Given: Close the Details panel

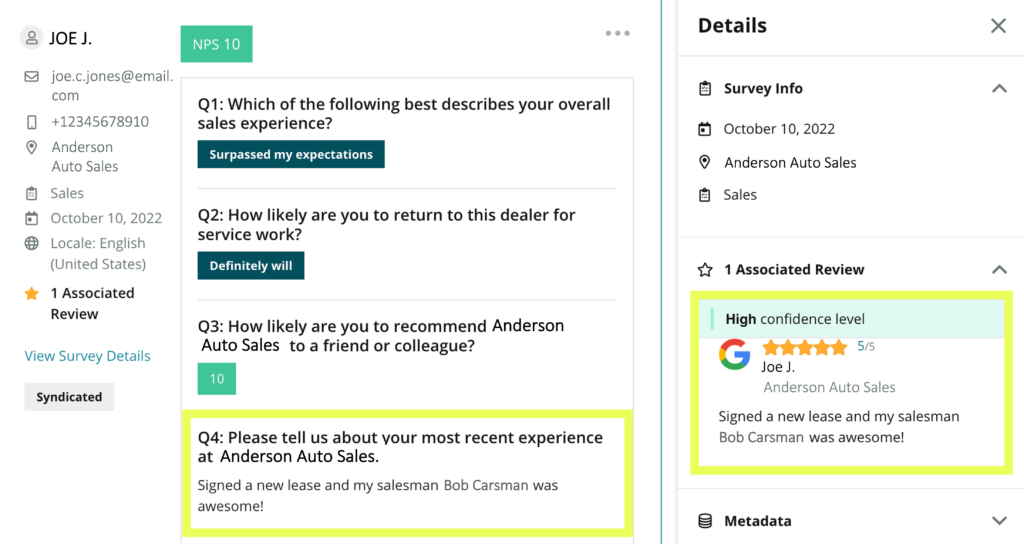Looking at the screenshot, I should click(x=998, y=26).
